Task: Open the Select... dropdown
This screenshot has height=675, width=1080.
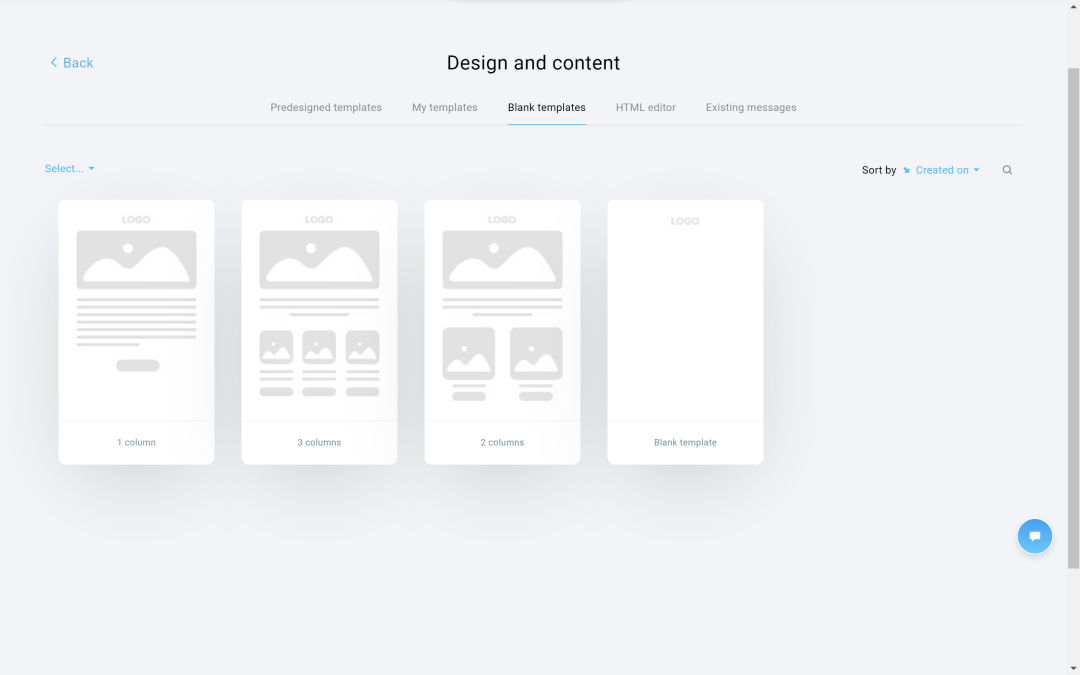Action: (x=69, y=168)
